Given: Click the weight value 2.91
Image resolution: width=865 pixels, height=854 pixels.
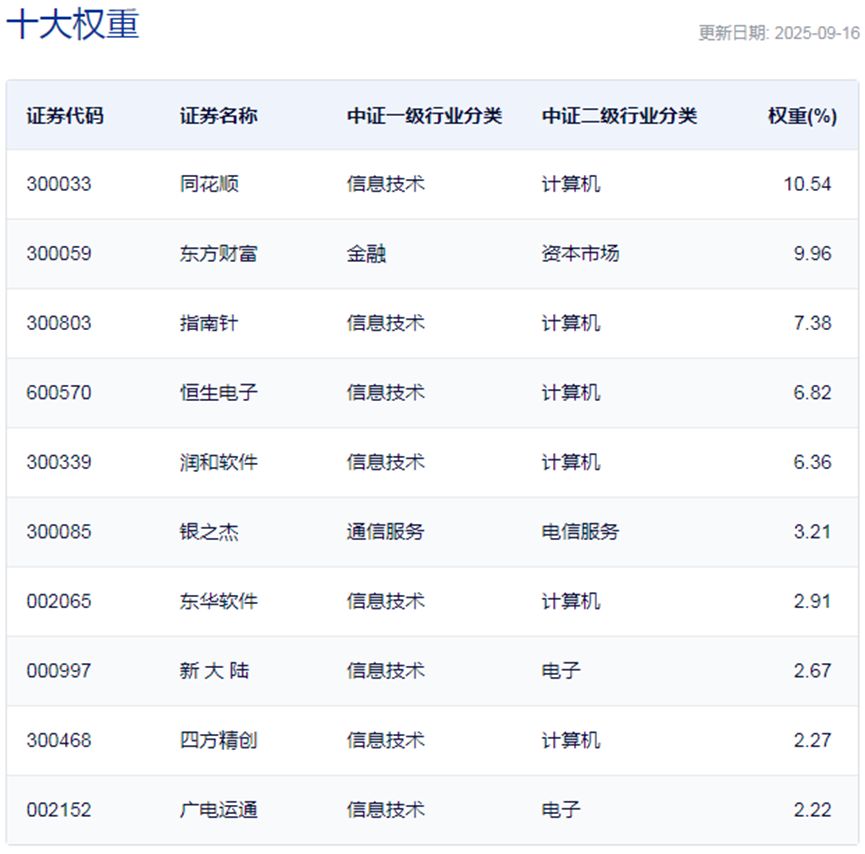Looking at the screenshot, I should [x=812, y=601].
